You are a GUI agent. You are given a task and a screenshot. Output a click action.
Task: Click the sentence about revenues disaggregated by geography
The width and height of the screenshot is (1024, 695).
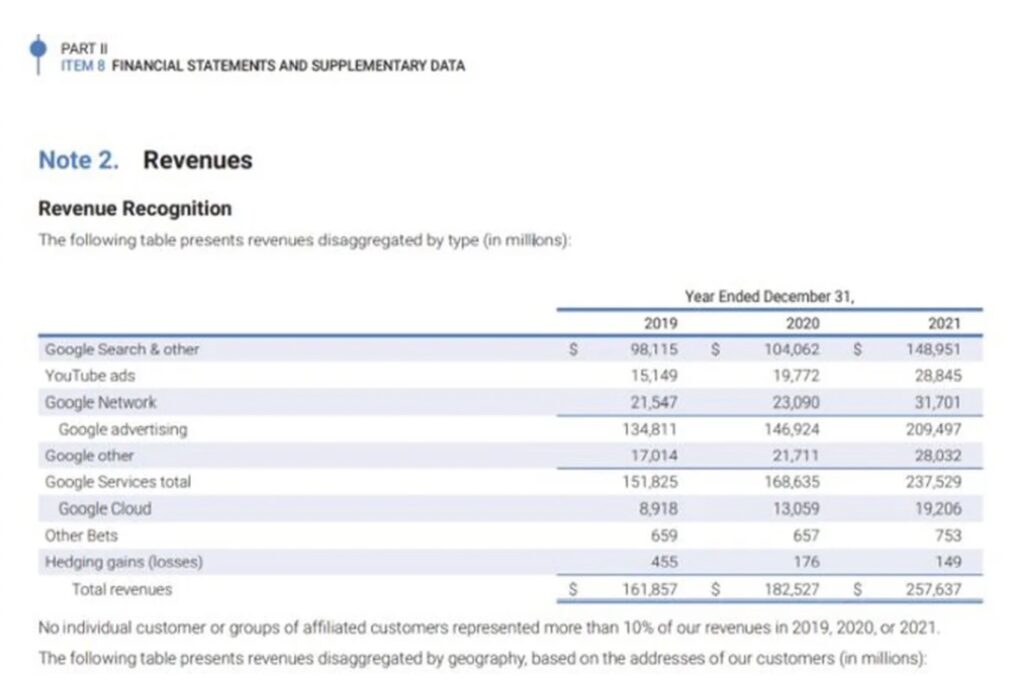click(x=483, y=658)
